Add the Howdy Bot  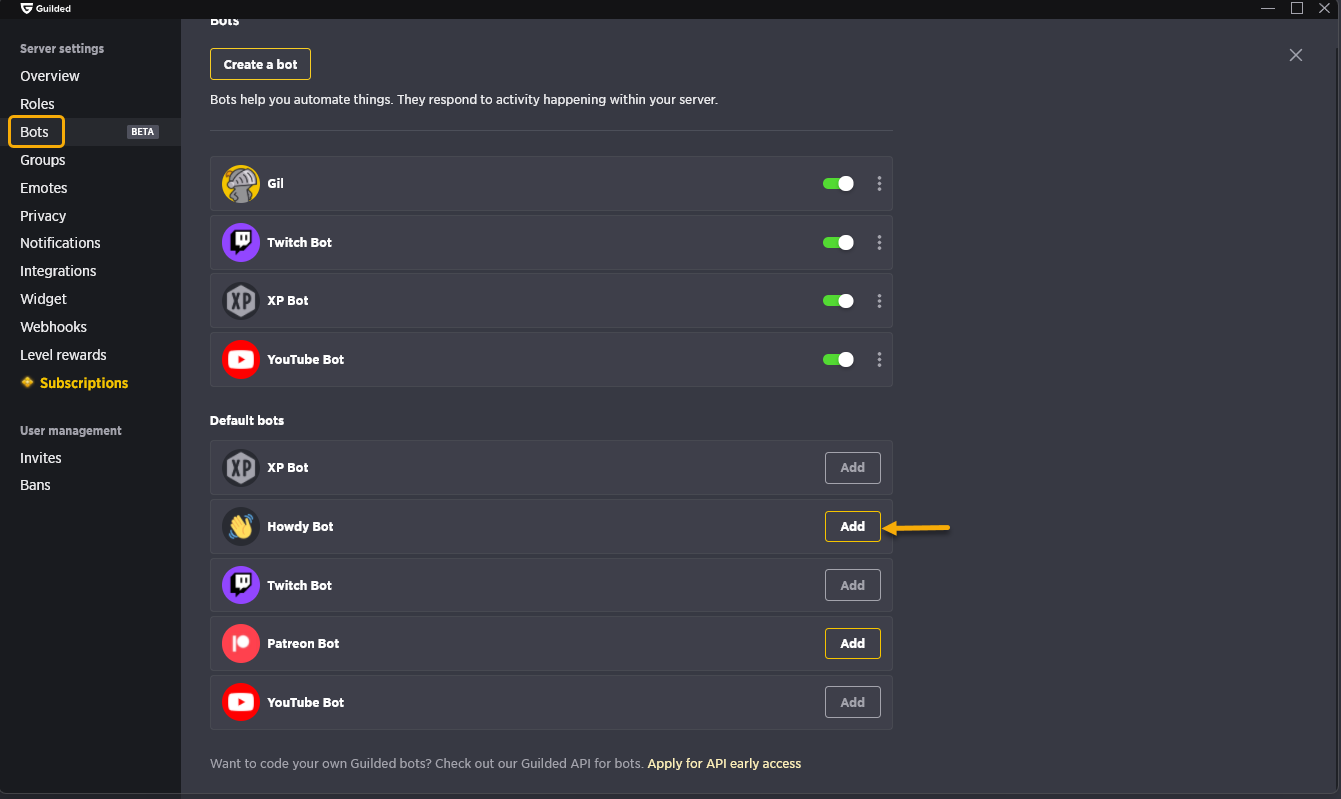(x=853, y=526)
